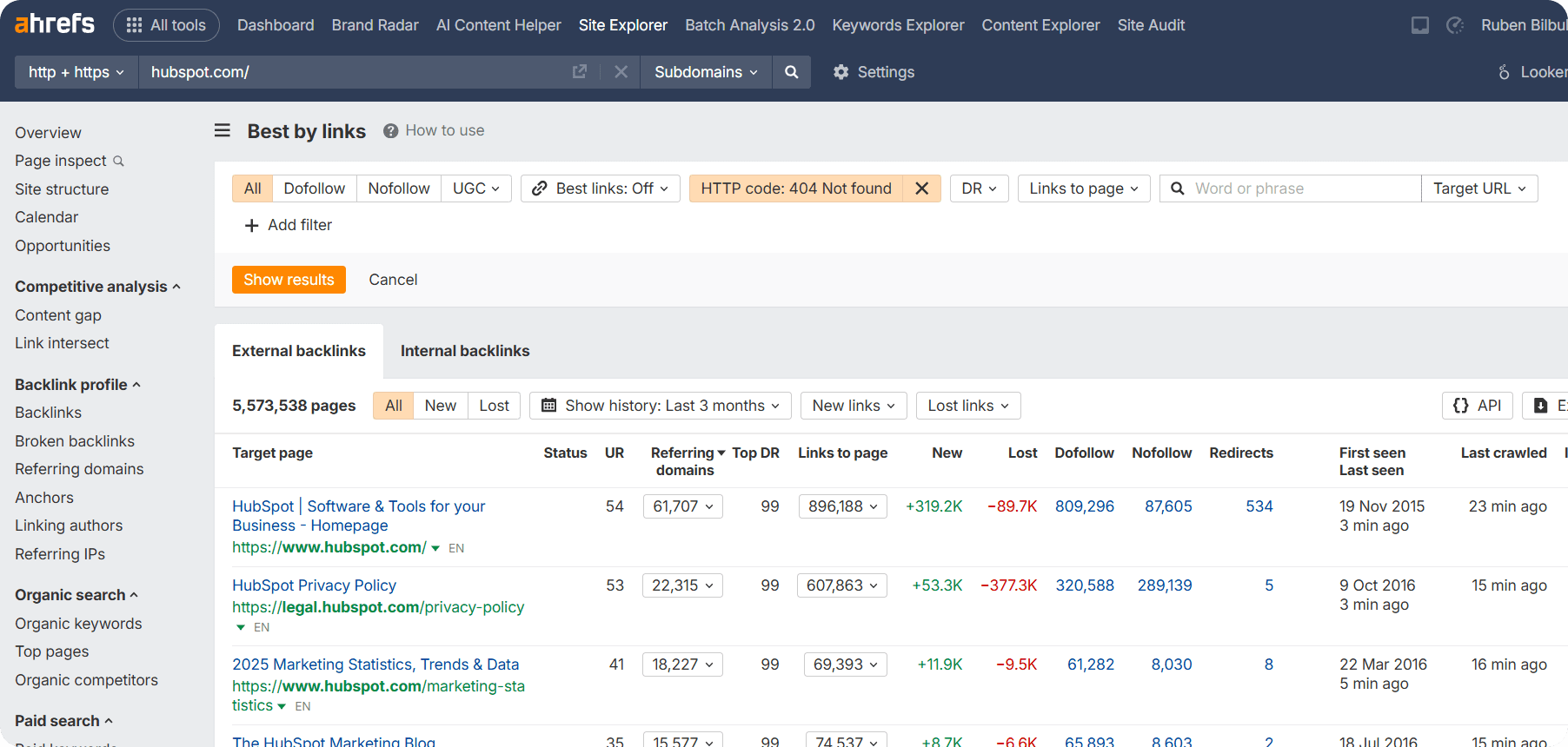Click the How to use help icon

[x=391, y=130]
